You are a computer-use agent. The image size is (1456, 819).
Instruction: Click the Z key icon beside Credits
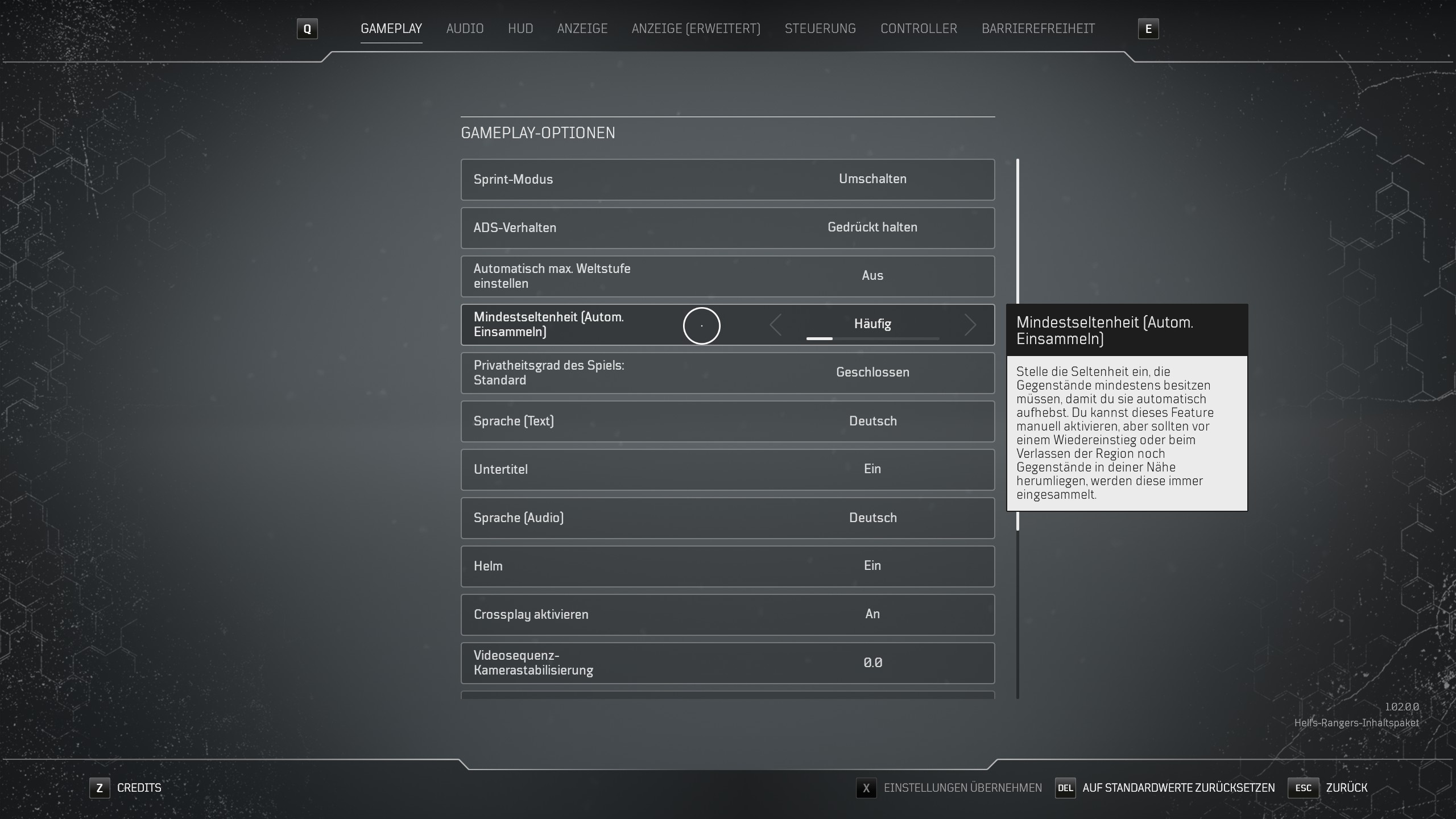click(x=100, y=788)
